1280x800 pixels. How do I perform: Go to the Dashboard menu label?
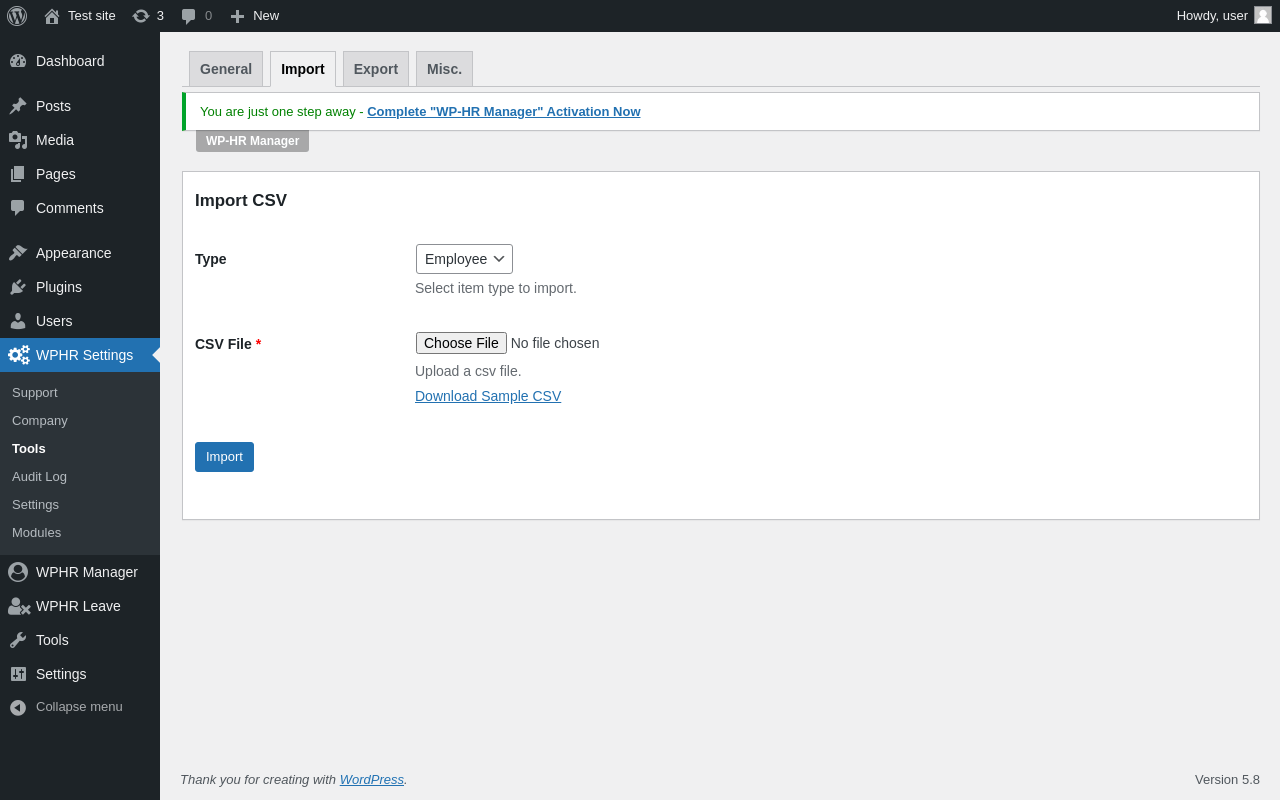(x=70, y=61)
